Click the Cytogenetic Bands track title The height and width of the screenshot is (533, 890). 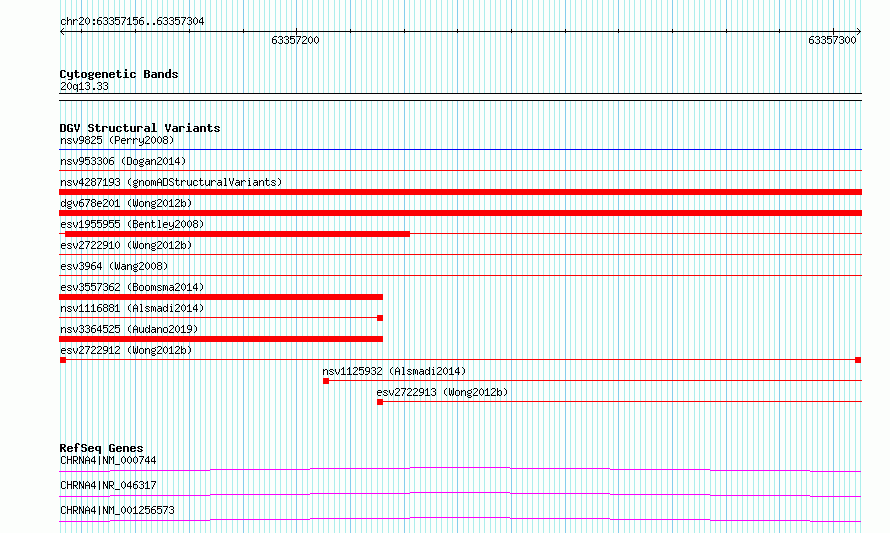[x=119, y=74]
